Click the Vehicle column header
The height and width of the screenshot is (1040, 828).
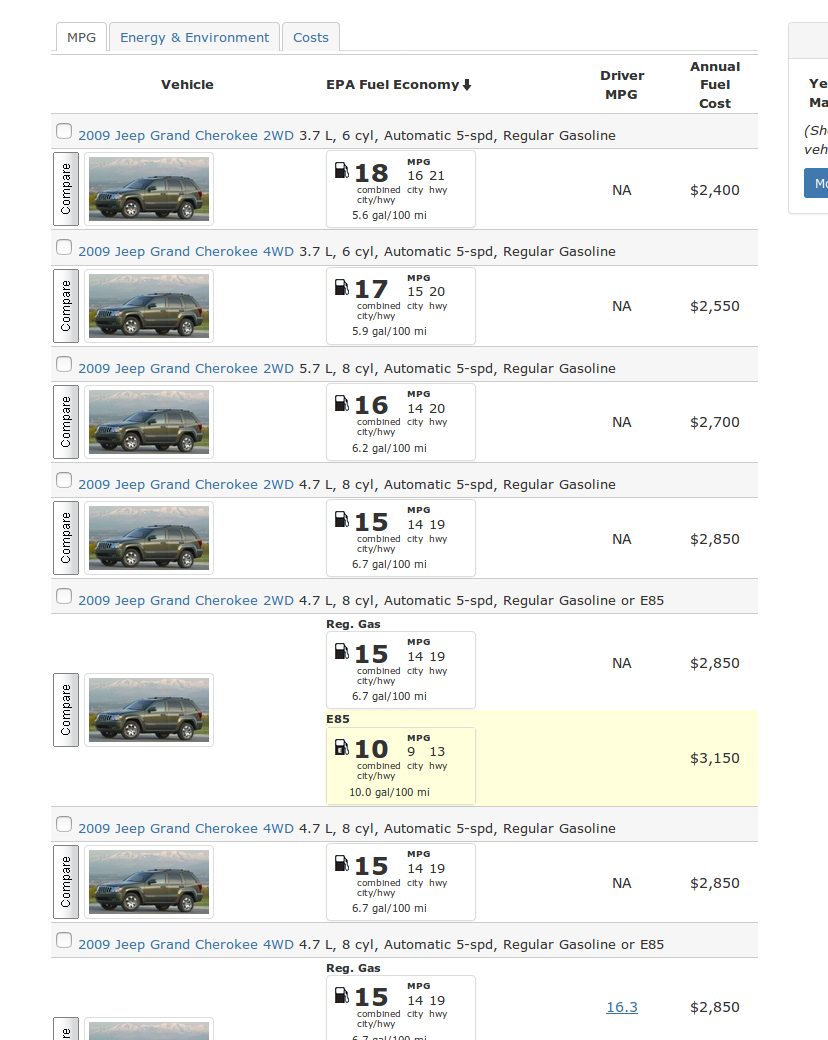tap(187, 84)
